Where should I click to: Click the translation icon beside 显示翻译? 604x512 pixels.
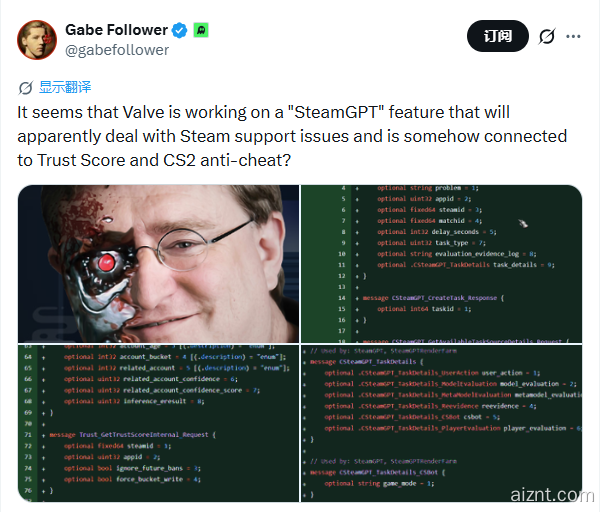pyautogui.click(x=26, y=88)
